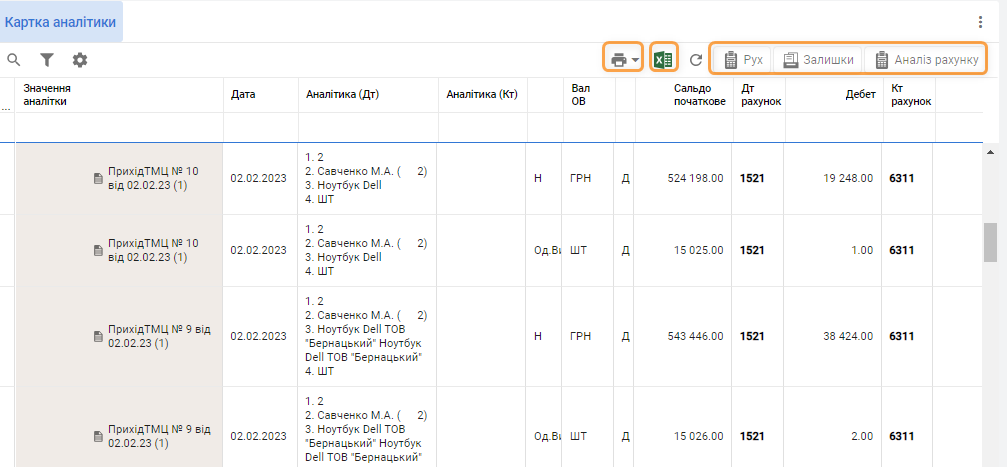Switch to the Картка аналітики tab
Screen dimensions: 1007x467
(x=62, y=22)
